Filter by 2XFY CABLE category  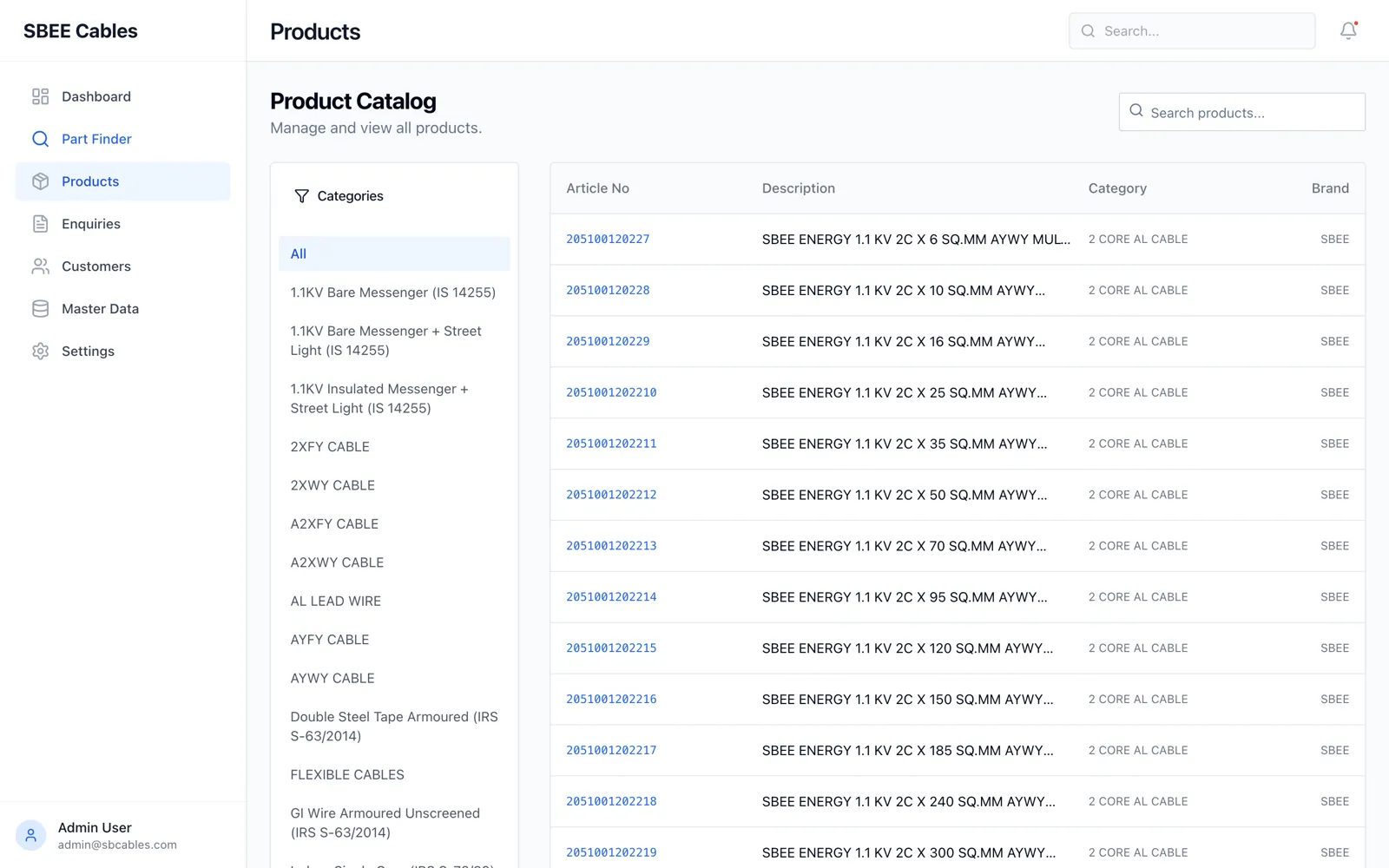[x=394, y=447]
